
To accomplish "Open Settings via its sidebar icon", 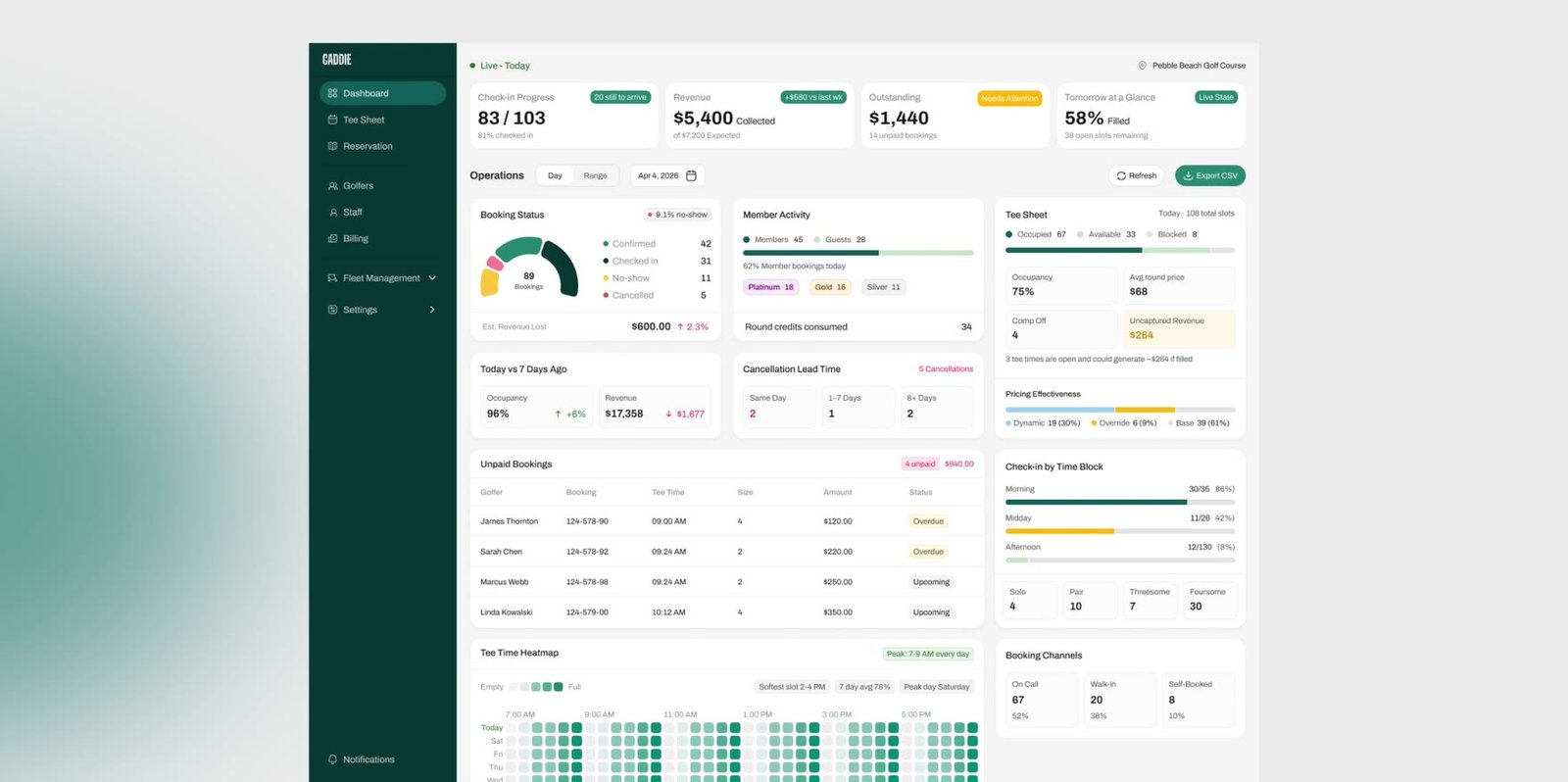I will pos(332,310).
